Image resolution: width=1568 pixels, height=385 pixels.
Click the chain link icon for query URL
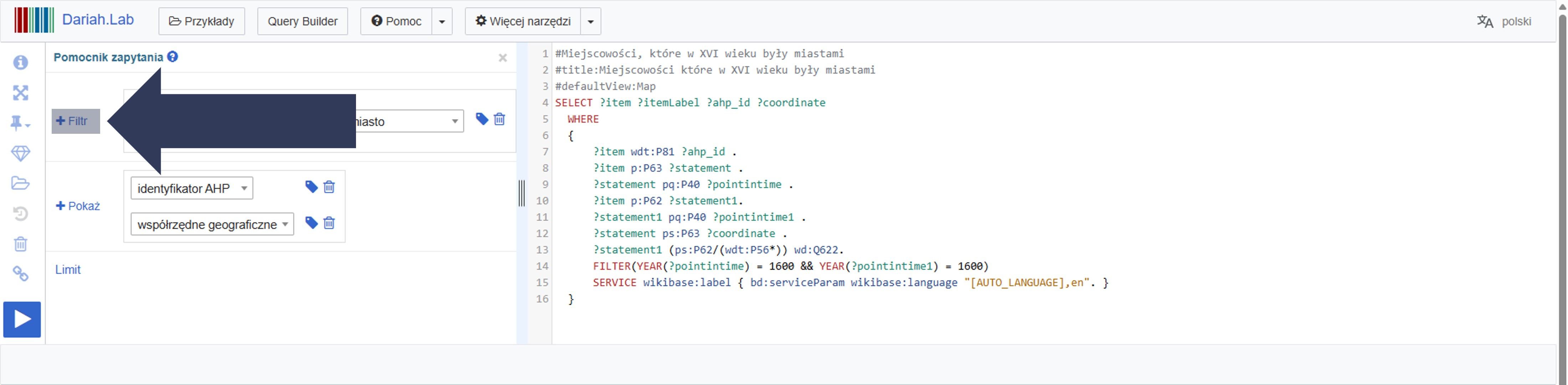click(x=21, y=274)
